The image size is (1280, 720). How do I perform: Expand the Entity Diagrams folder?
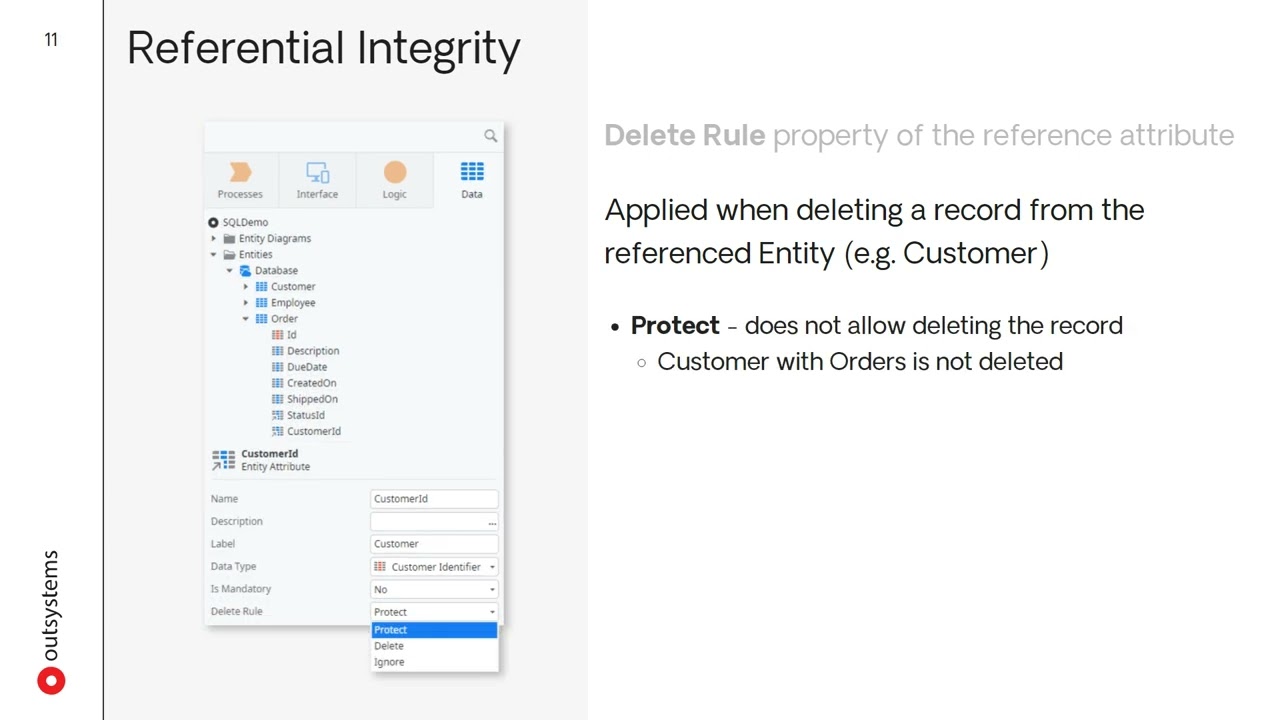pyautogui.click(x=213, y=238)
